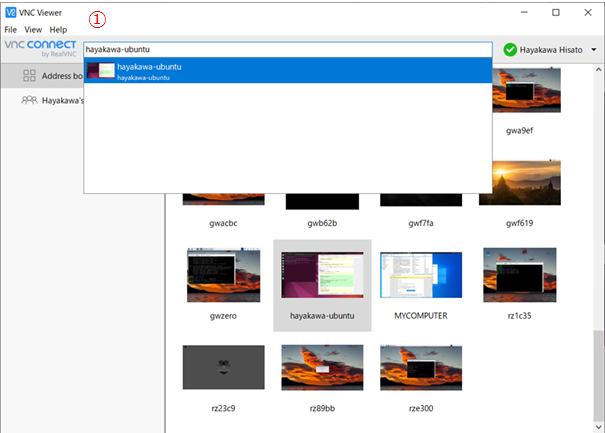Click Hayakawa's team people icon
This screenshot has height=433, width=605.
point(30,101)
